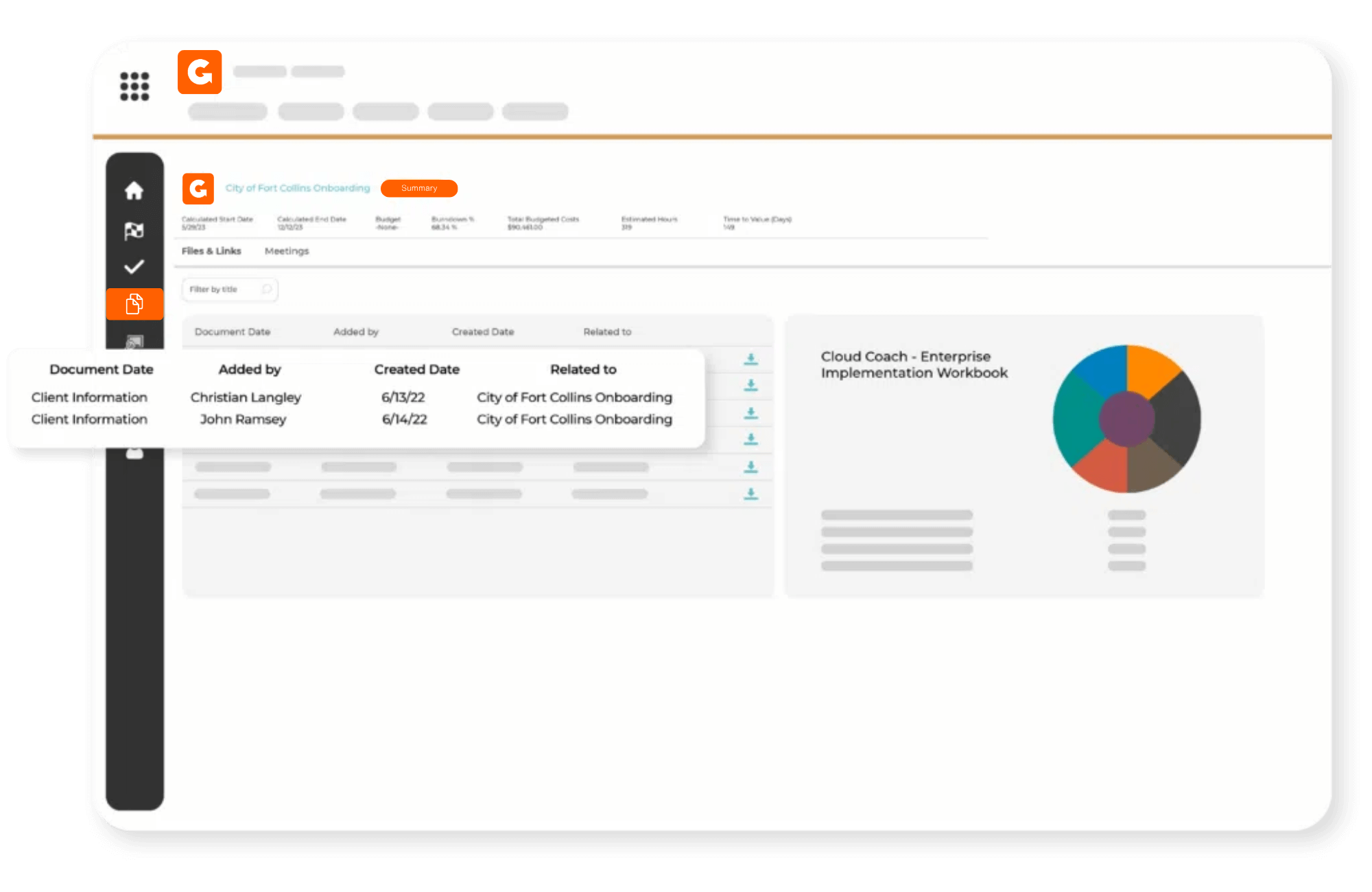This screenshot has width=1372, height=892.
Task: Click the purple center of the pie chart
Action: (x=1127, y=419)
